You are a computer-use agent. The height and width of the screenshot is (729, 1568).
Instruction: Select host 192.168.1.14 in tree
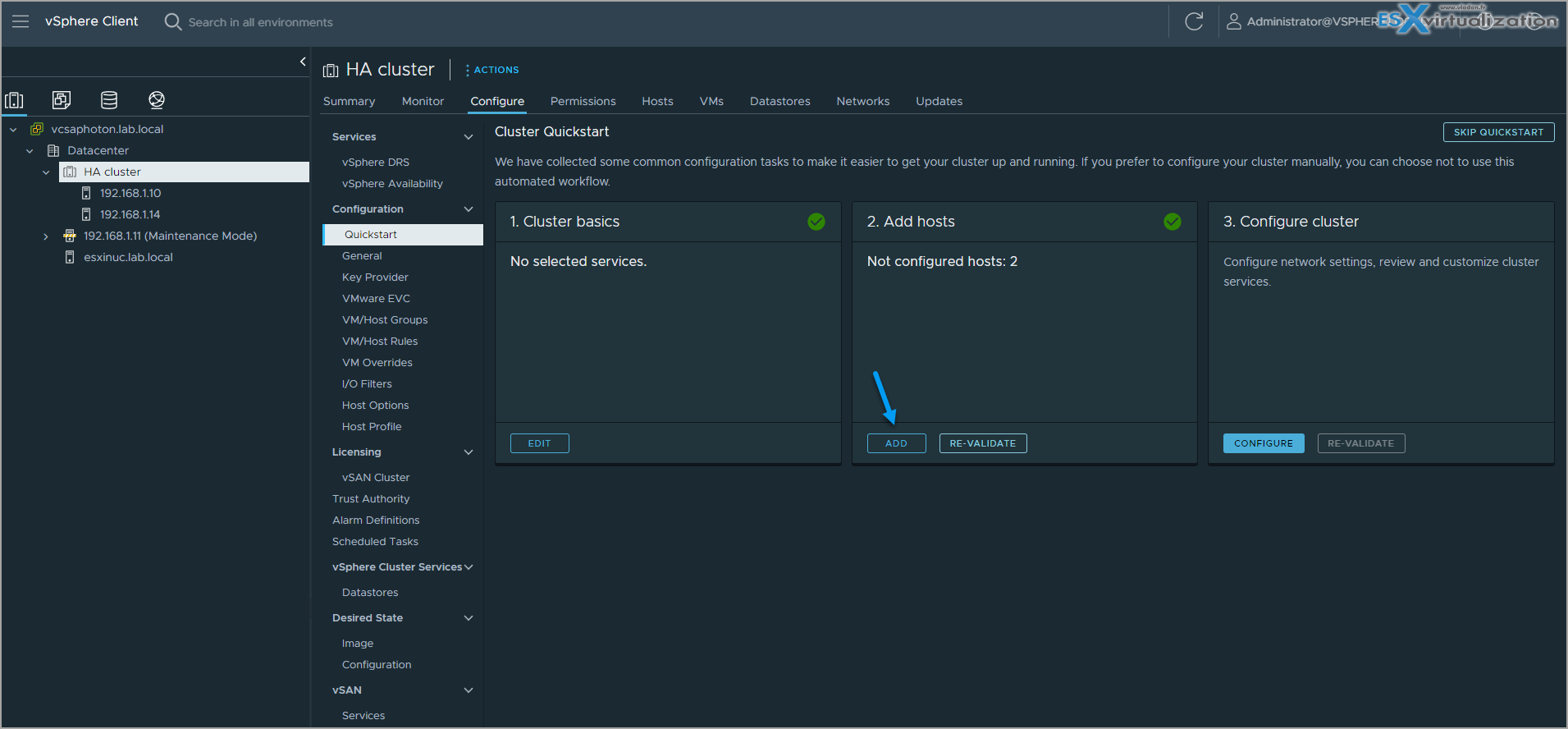tap(130, 214)
